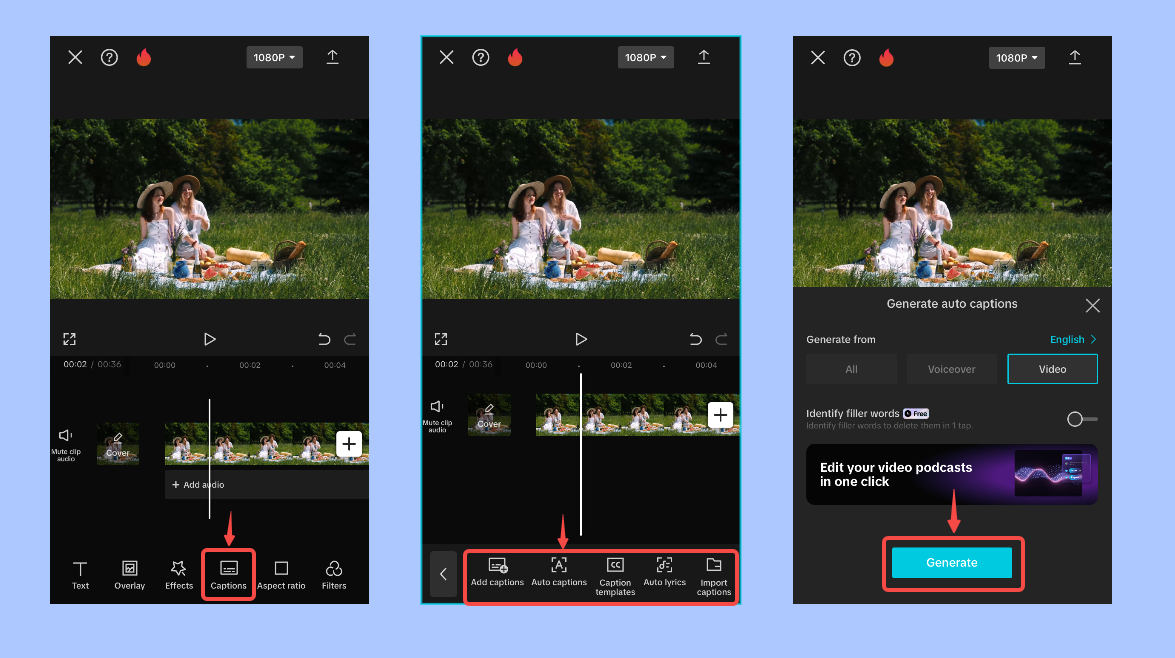Edit Cover thumbnail in middle phone screen
This screenshot has width=1175, height=658.
point(489,415)
